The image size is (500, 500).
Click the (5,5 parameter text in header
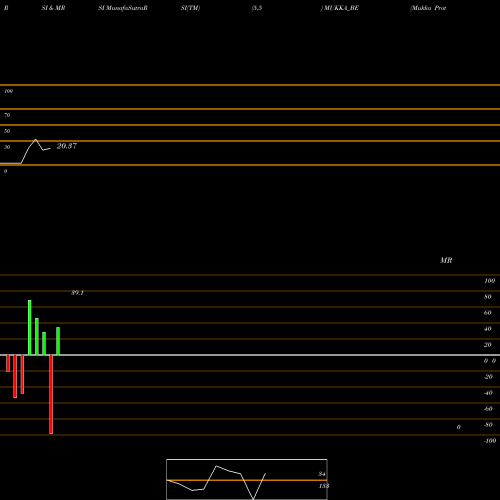257,8
